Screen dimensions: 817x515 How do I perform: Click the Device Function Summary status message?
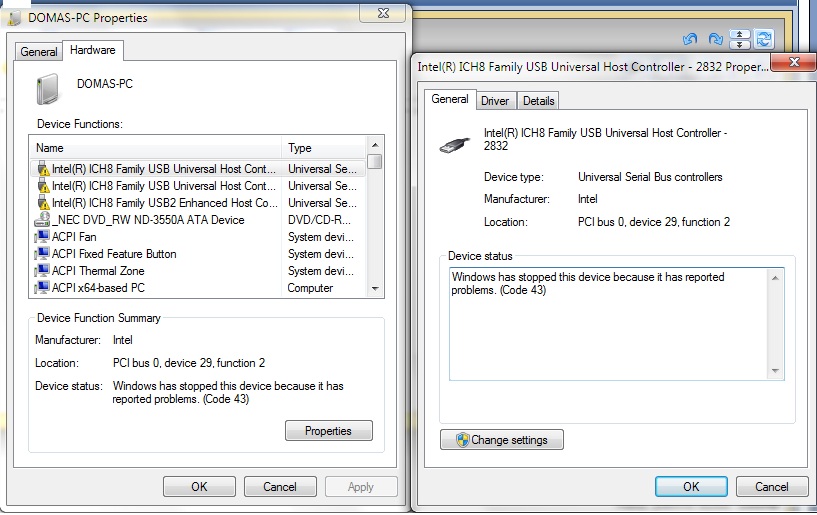click(x=228, y=393)
